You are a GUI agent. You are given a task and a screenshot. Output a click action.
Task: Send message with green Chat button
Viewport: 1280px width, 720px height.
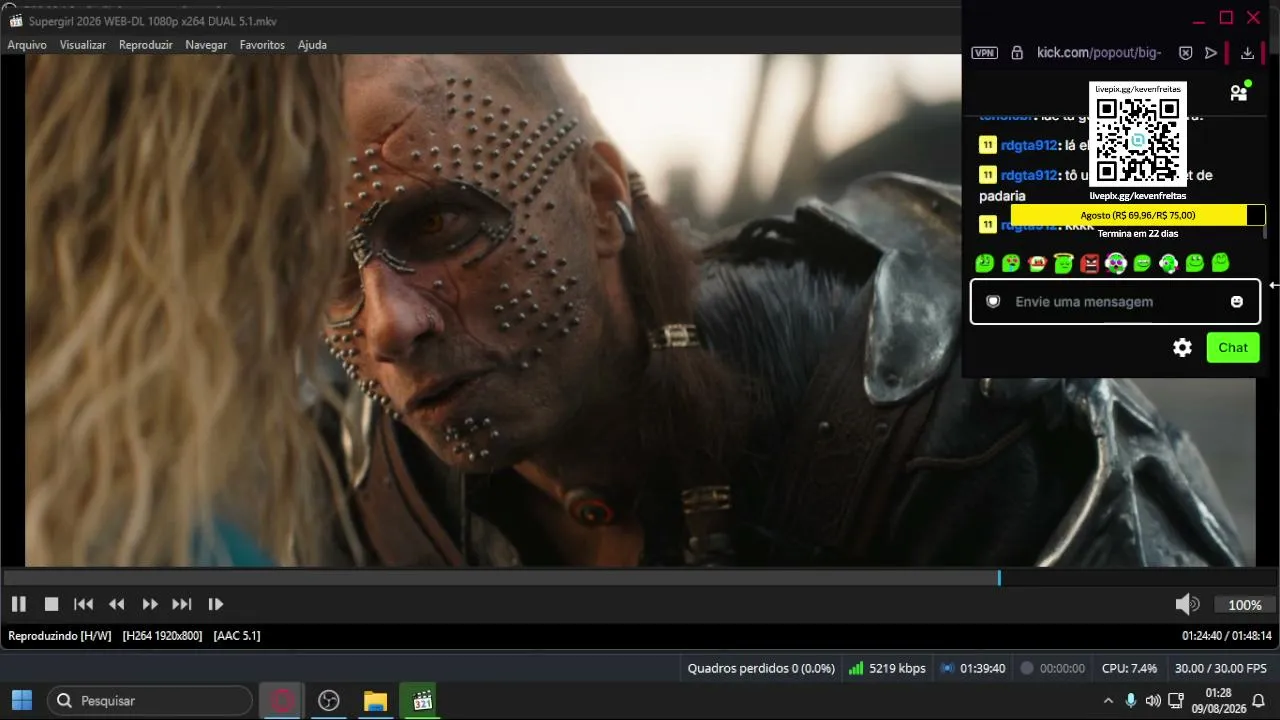(1233, 348)
